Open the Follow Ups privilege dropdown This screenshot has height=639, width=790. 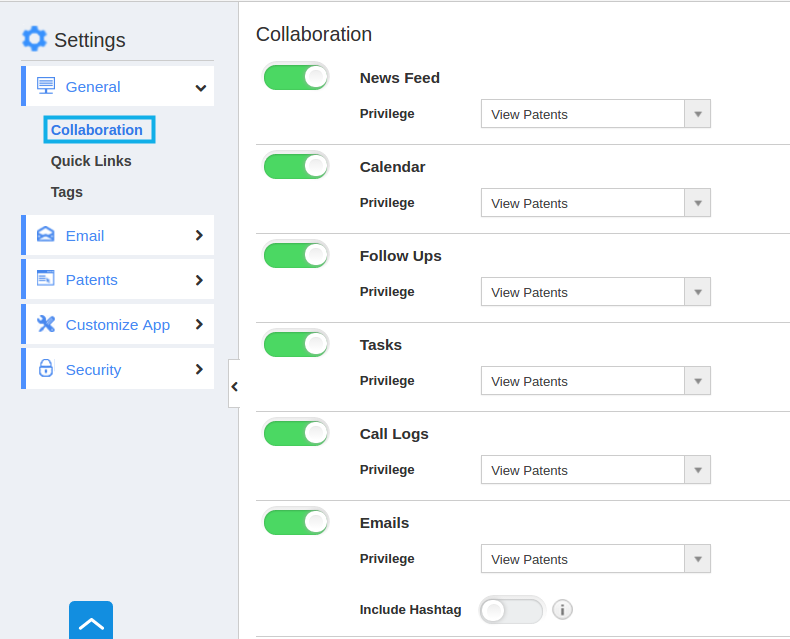tap(596, 292)
